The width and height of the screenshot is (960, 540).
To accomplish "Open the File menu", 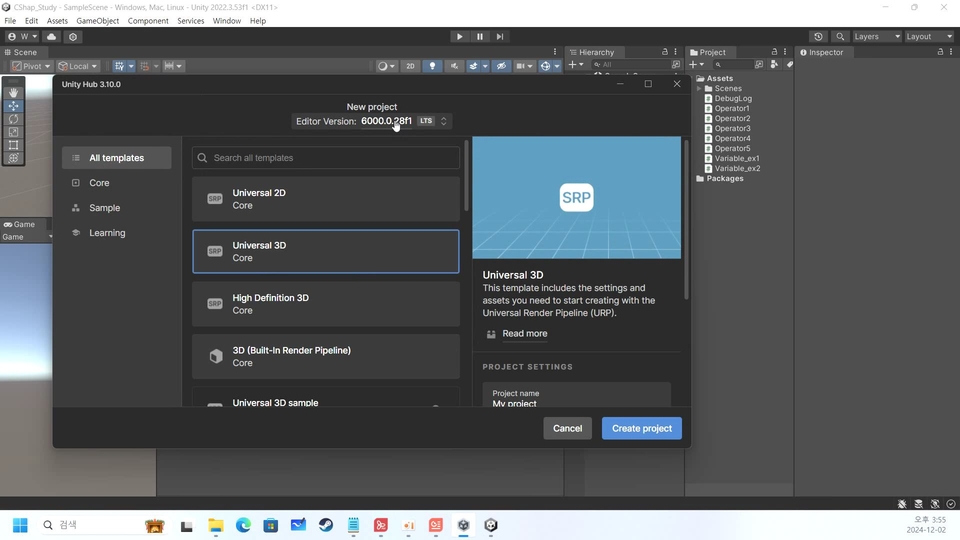I will point(10,21).
